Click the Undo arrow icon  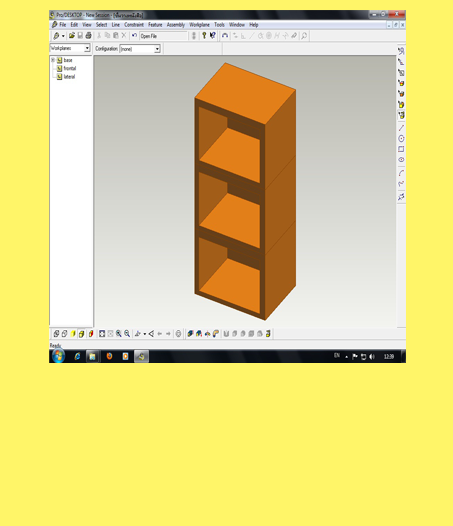coord(134,36)
